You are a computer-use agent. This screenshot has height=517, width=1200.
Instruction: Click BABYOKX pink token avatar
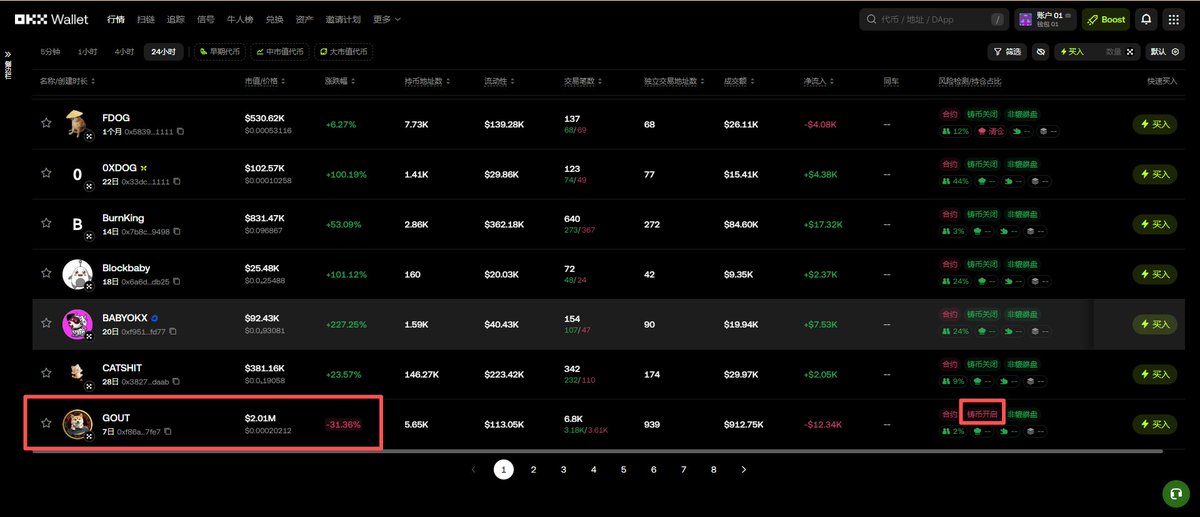(x=77, y=323)
